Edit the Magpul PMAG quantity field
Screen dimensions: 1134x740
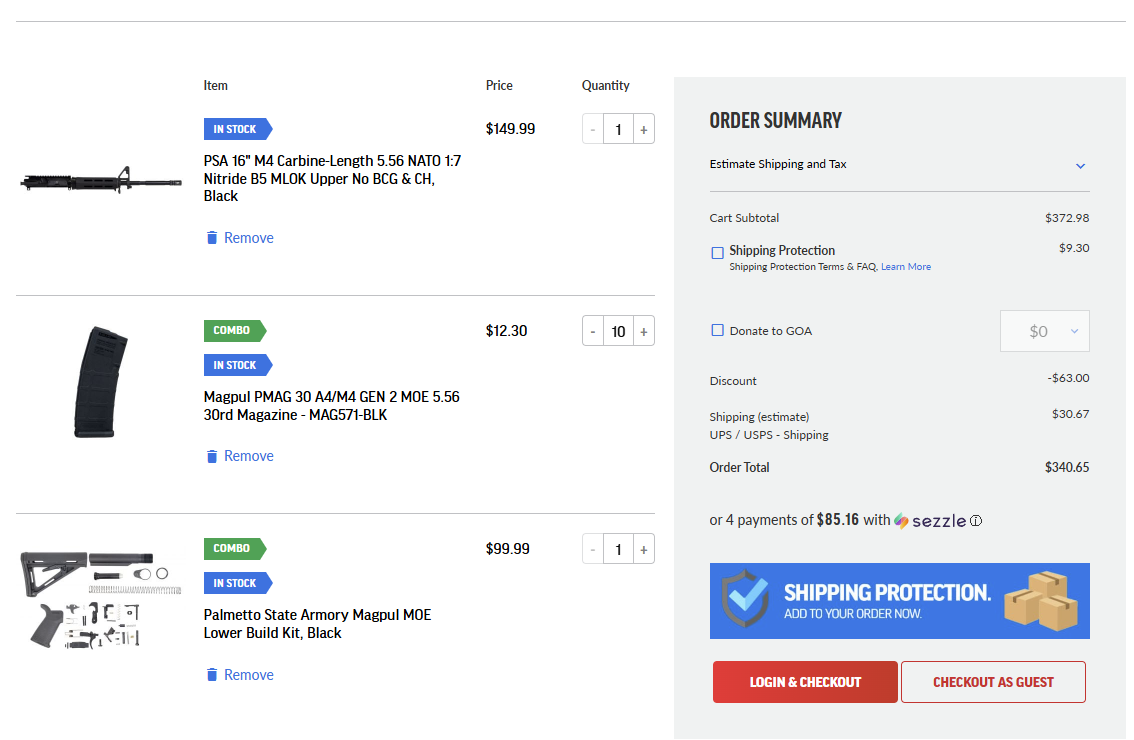[618, 332]
